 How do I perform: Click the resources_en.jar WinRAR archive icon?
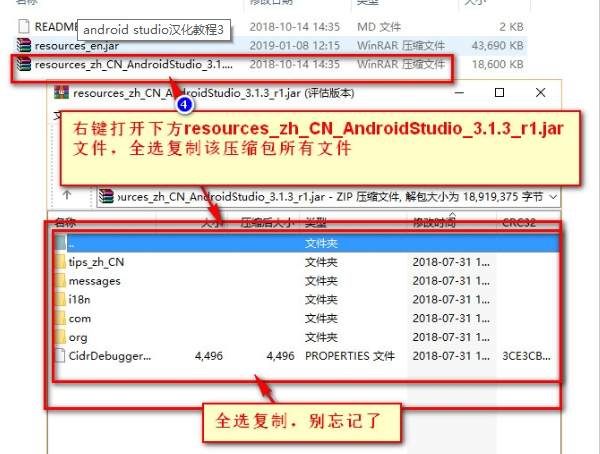(24, 46)
